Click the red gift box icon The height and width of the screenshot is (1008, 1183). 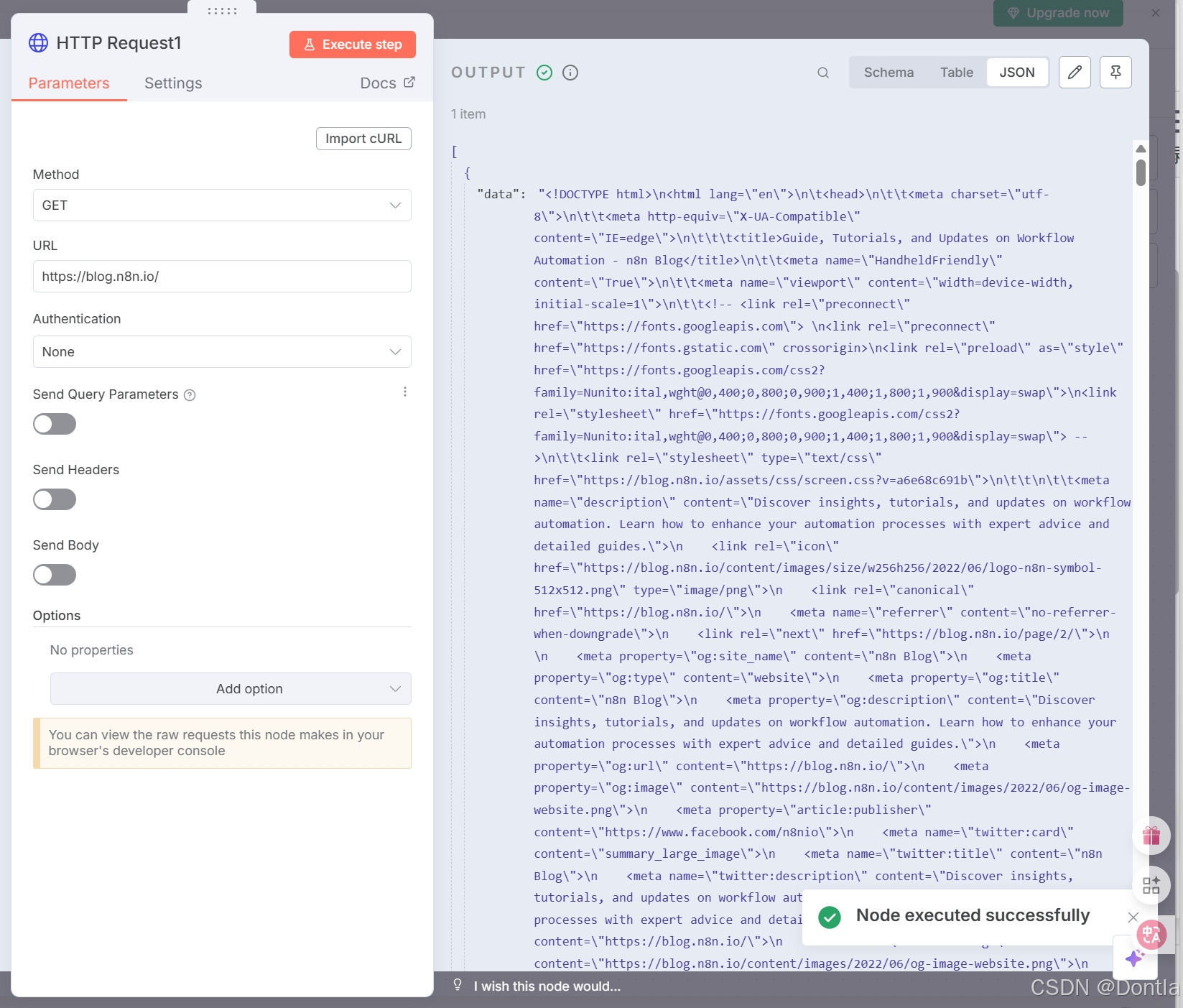pos(1151,836)
